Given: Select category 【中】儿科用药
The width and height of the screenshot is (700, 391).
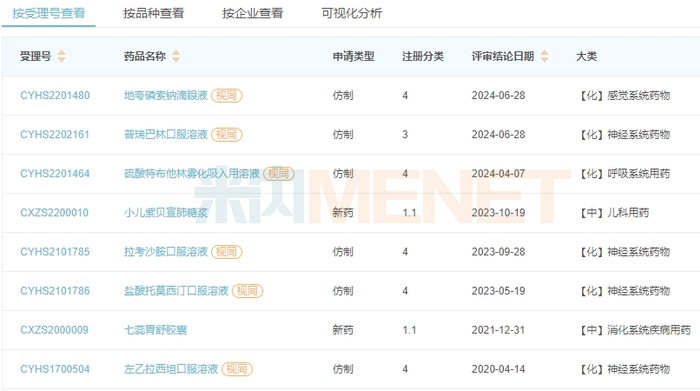Looking at the screenshot, I should [614, 212].
